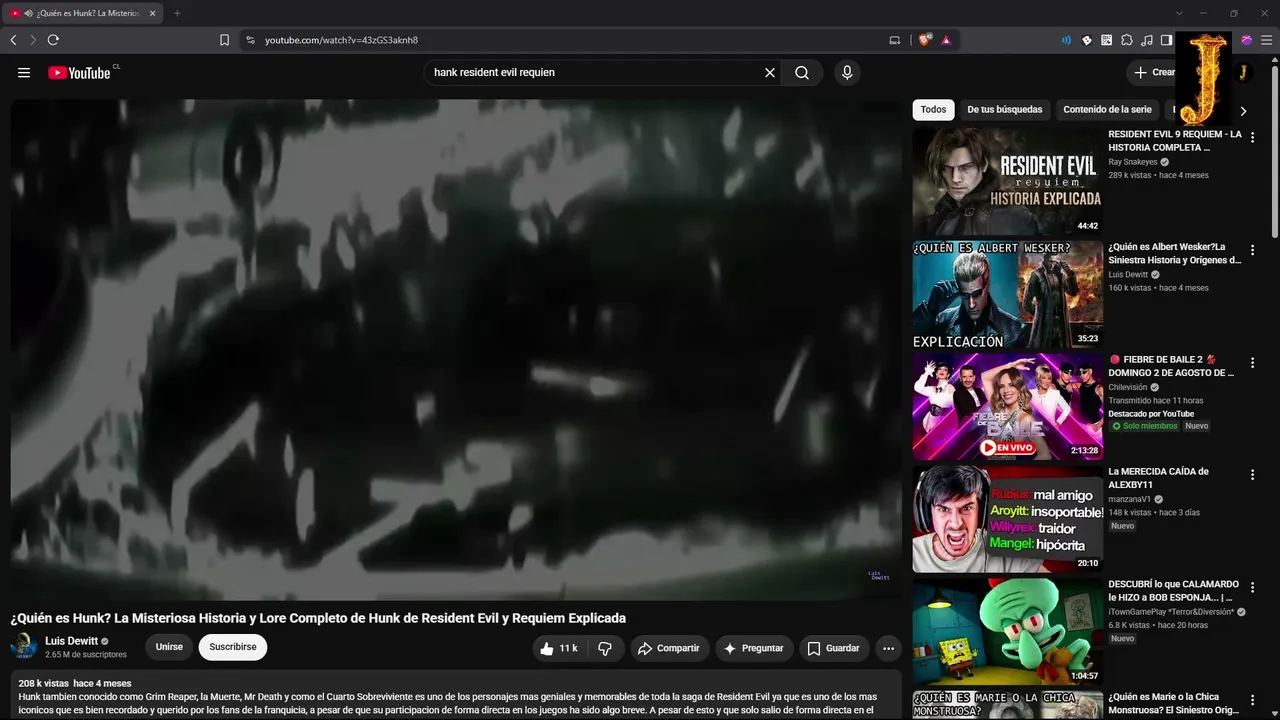Go back with the browser back arrow

click(13, 40)
